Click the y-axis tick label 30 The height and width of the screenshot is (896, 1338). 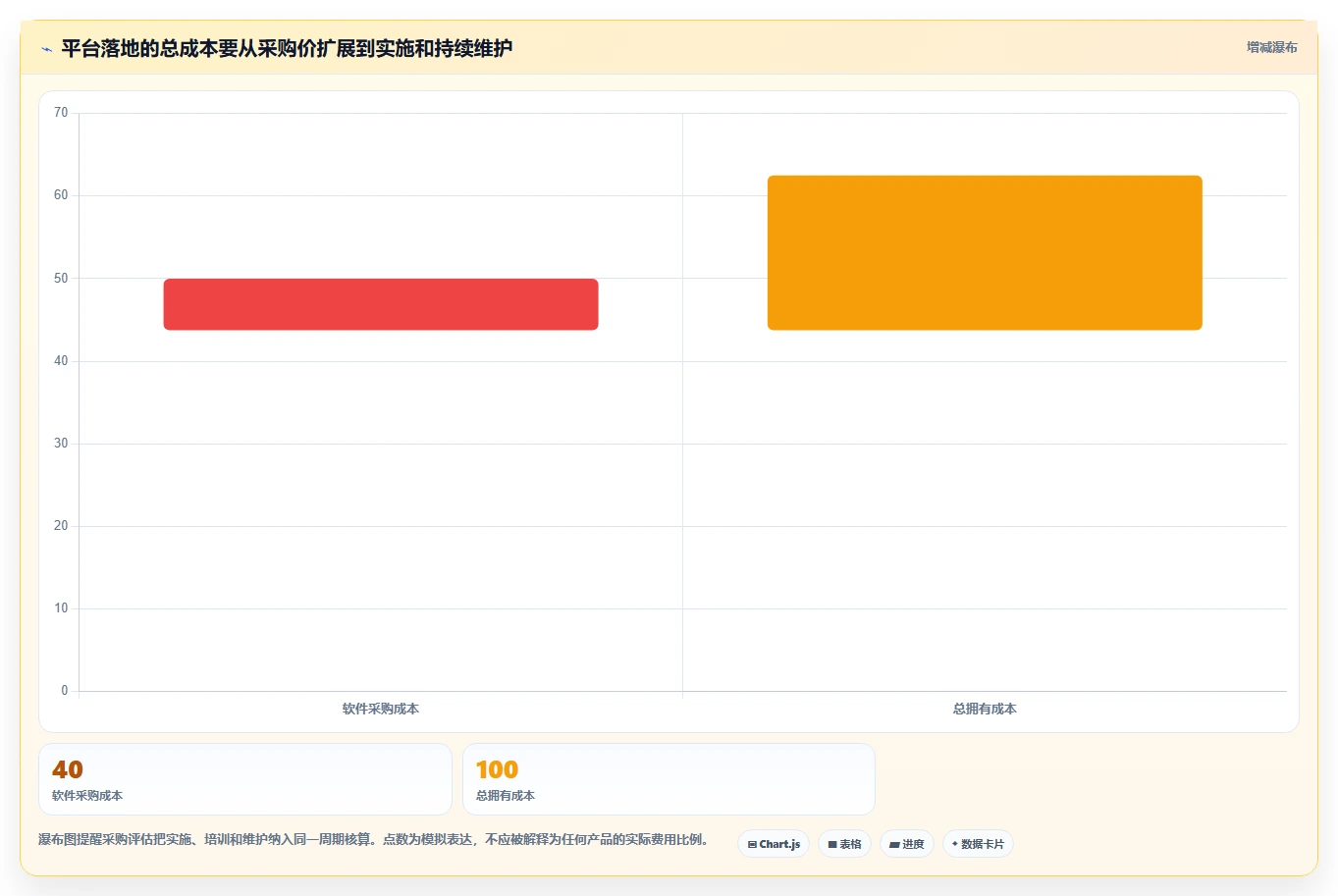click(x=61, y=444)
